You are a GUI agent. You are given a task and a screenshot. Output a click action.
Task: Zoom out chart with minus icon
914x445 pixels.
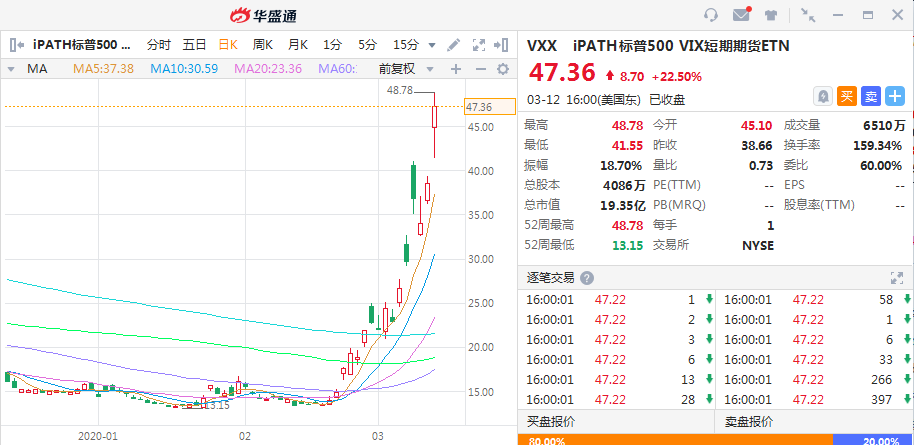click(480, 69)
